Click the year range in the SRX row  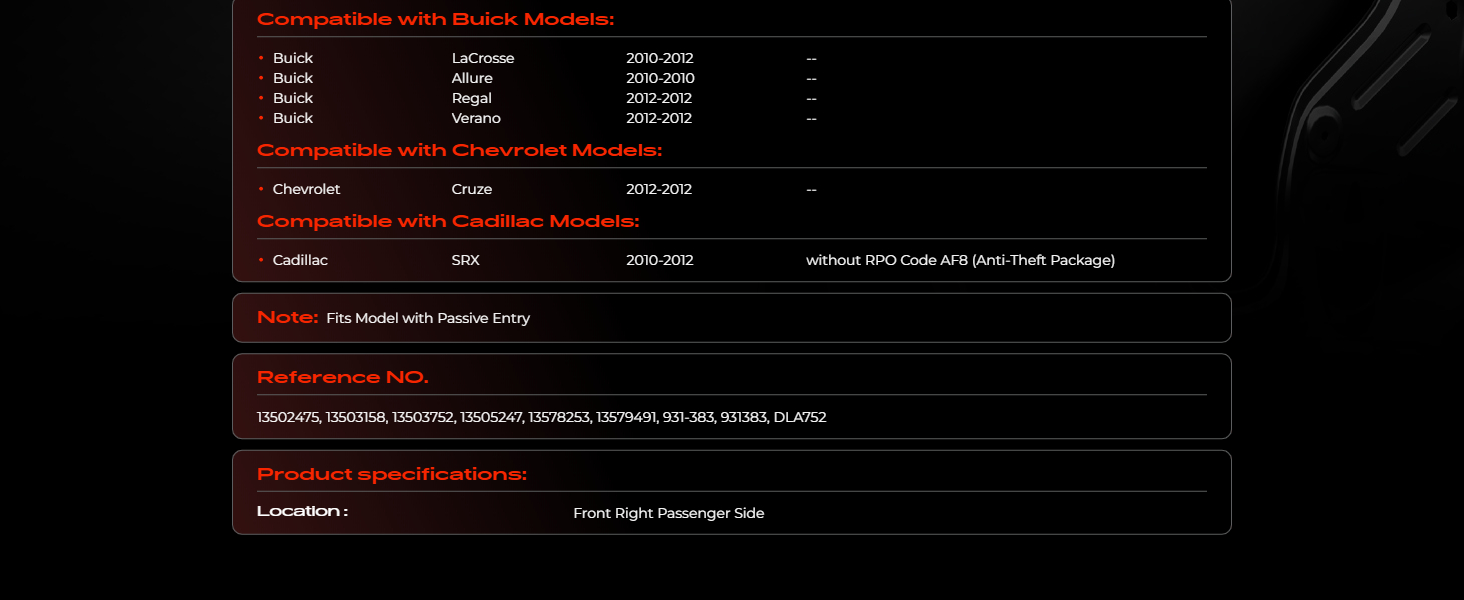660,260
